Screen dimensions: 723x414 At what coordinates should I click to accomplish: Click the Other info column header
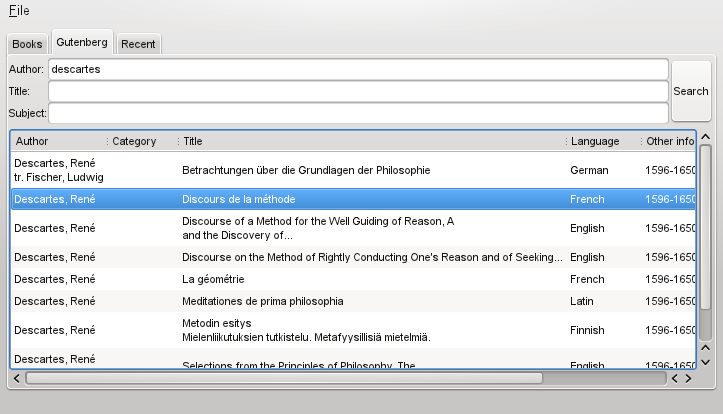(x=669, y=141)
